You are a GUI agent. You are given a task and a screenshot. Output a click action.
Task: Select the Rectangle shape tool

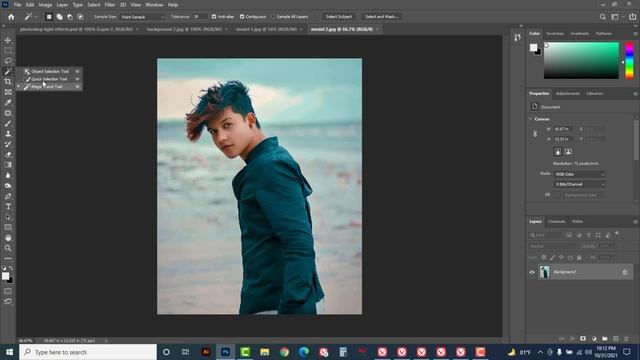[8, 227]
